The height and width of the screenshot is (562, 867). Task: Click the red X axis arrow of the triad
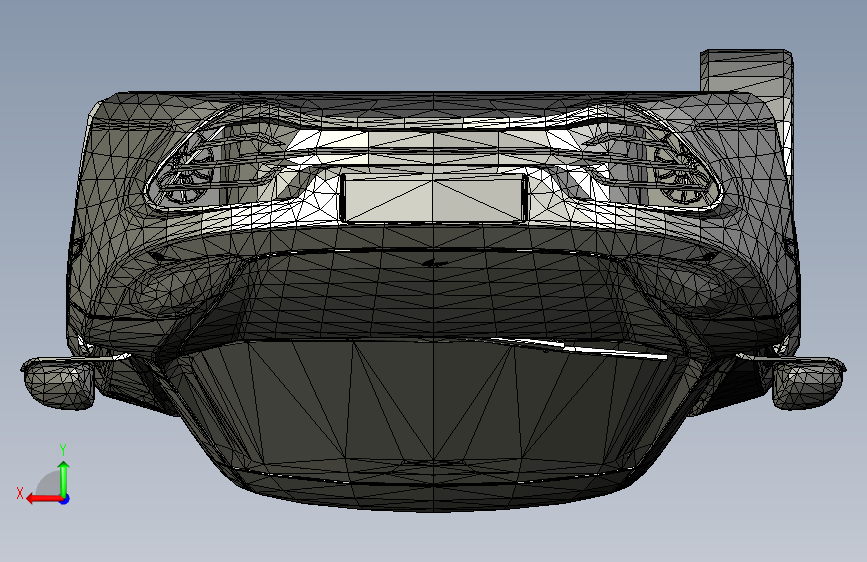[44, 499]
